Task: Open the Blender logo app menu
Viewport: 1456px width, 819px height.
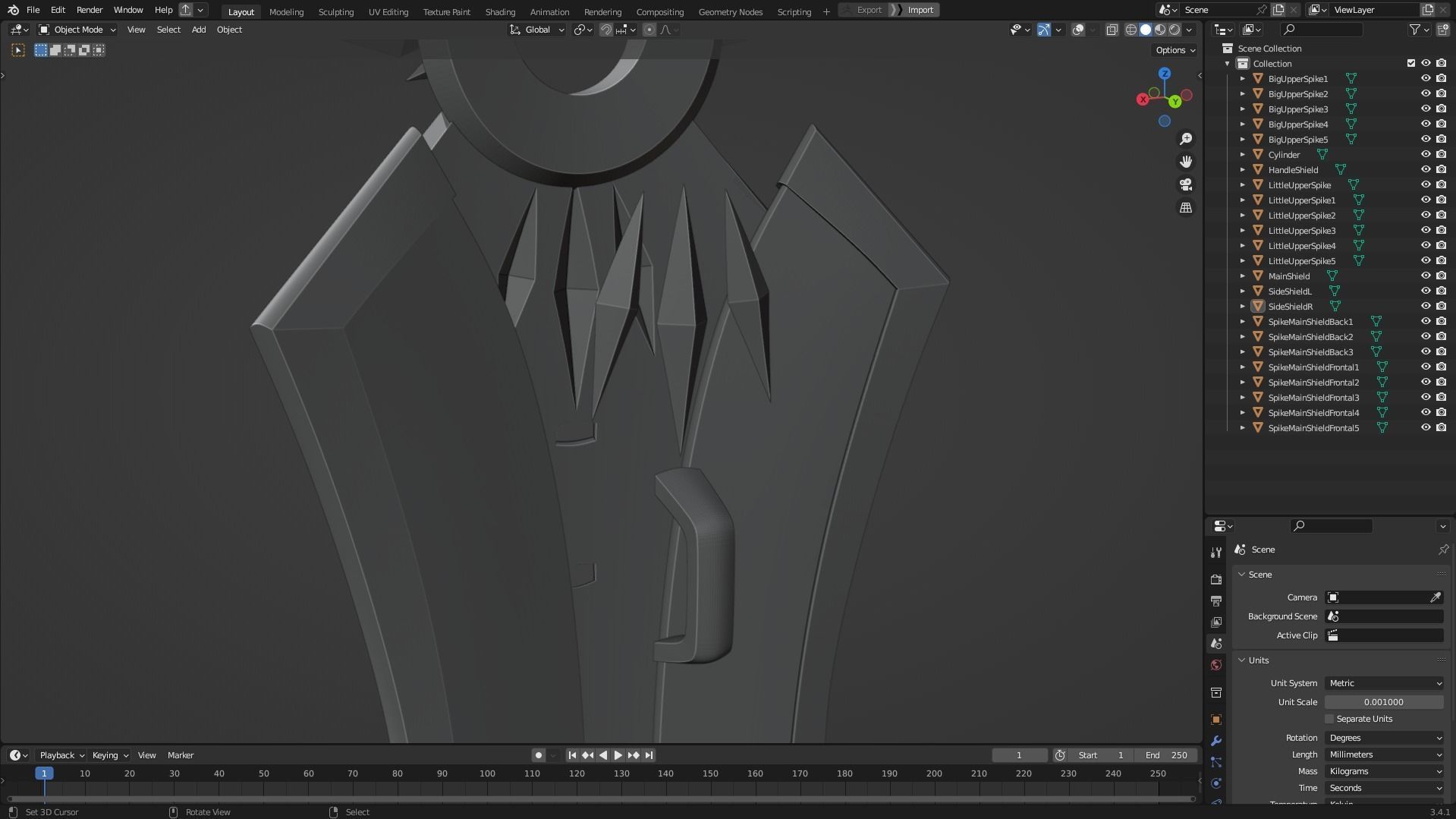Action: tap(13, 10)
